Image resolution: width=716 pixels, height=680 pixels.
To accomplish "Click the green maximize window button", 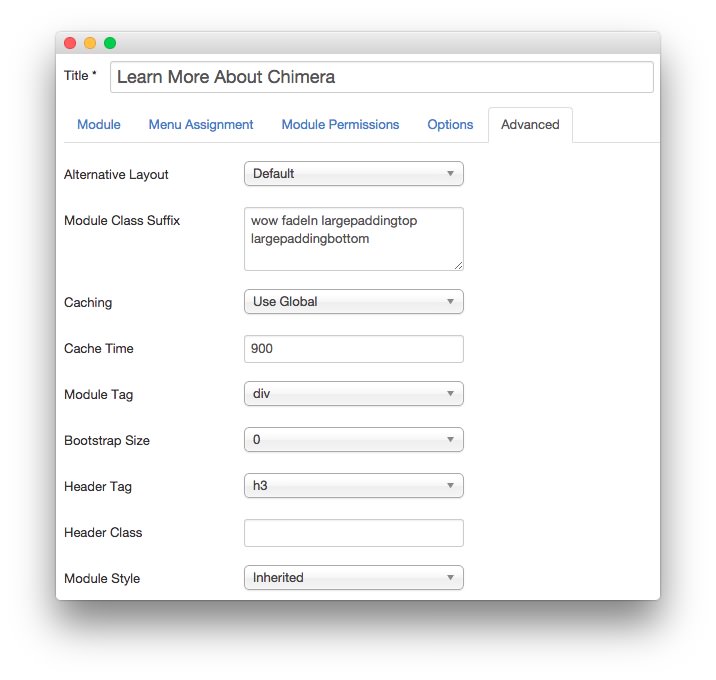I will coord(110,43).
